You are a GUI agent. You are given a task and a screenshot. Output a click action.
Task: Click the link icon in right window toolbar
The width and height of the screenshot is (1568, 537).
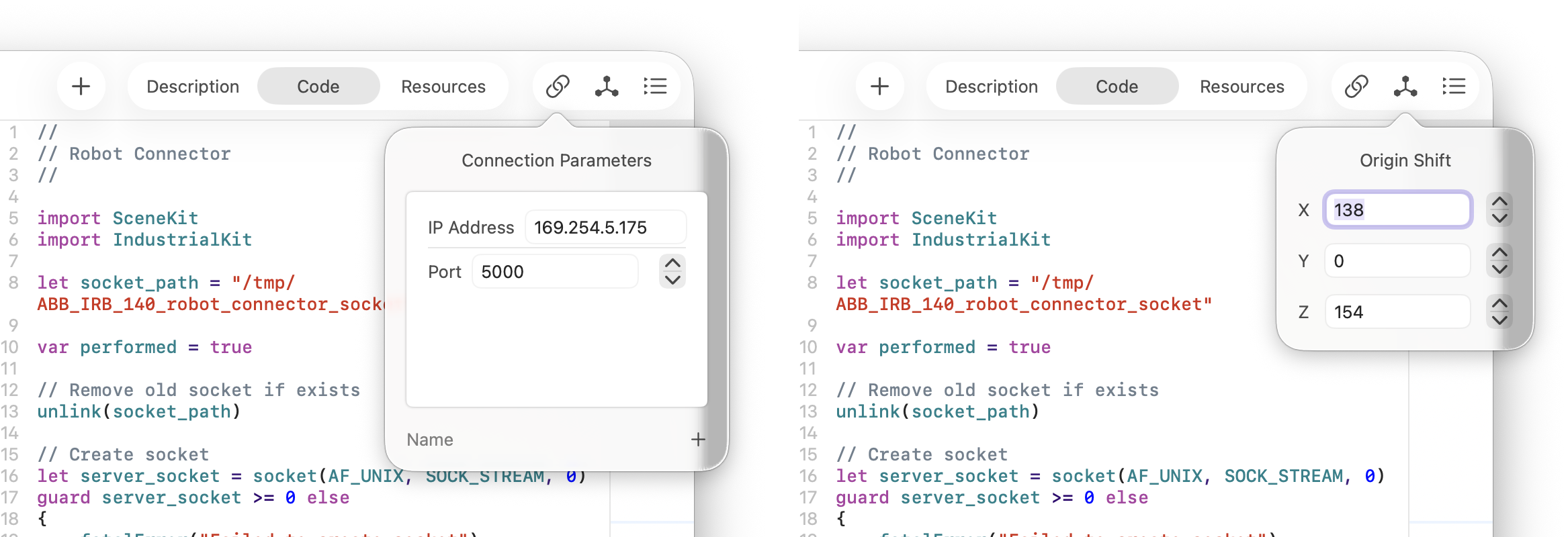pos(1356,86)
